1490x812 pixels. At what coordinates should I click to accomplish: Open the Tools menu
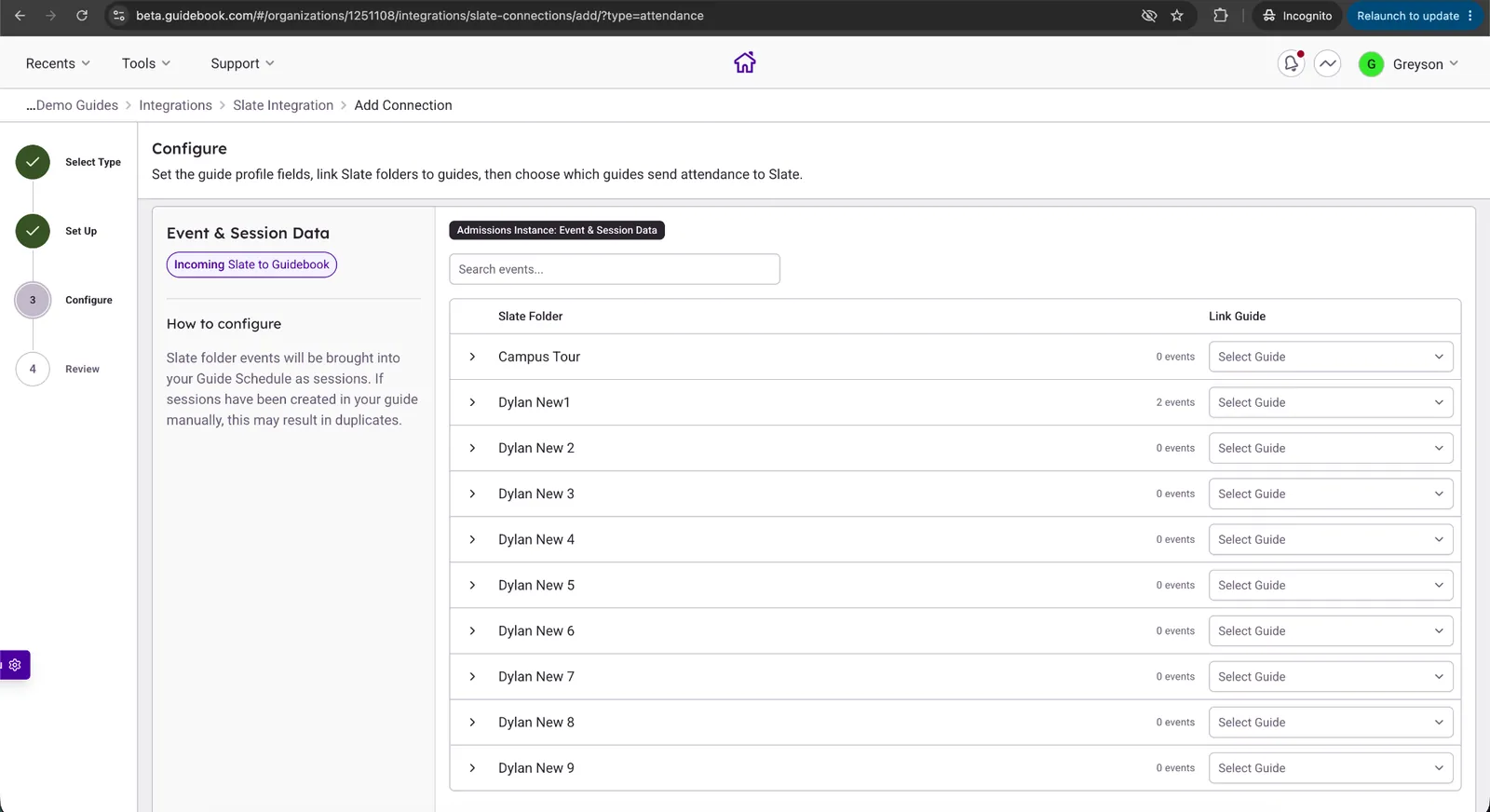[x=146, y=63]
